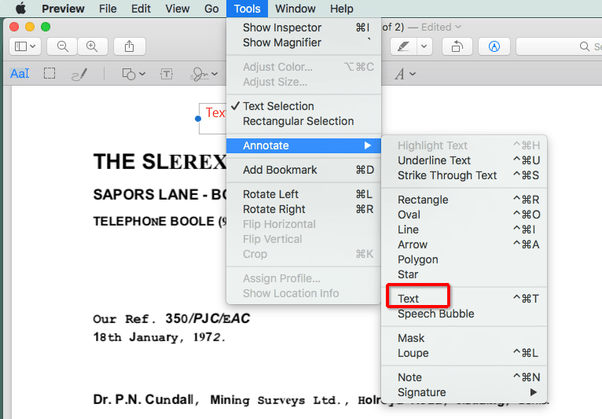Open highlight color dropdown arrow

tap(424, 46)
